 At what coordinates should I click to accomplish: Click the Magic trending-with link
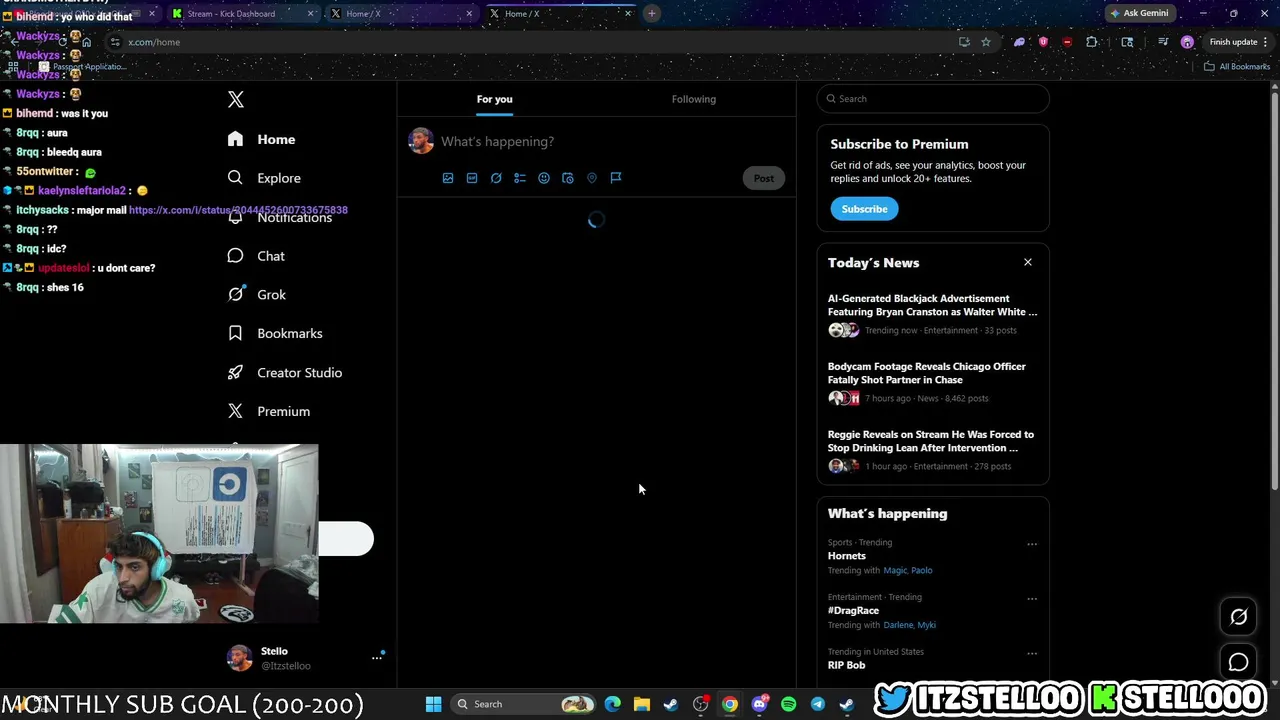(x=895, y=570)
